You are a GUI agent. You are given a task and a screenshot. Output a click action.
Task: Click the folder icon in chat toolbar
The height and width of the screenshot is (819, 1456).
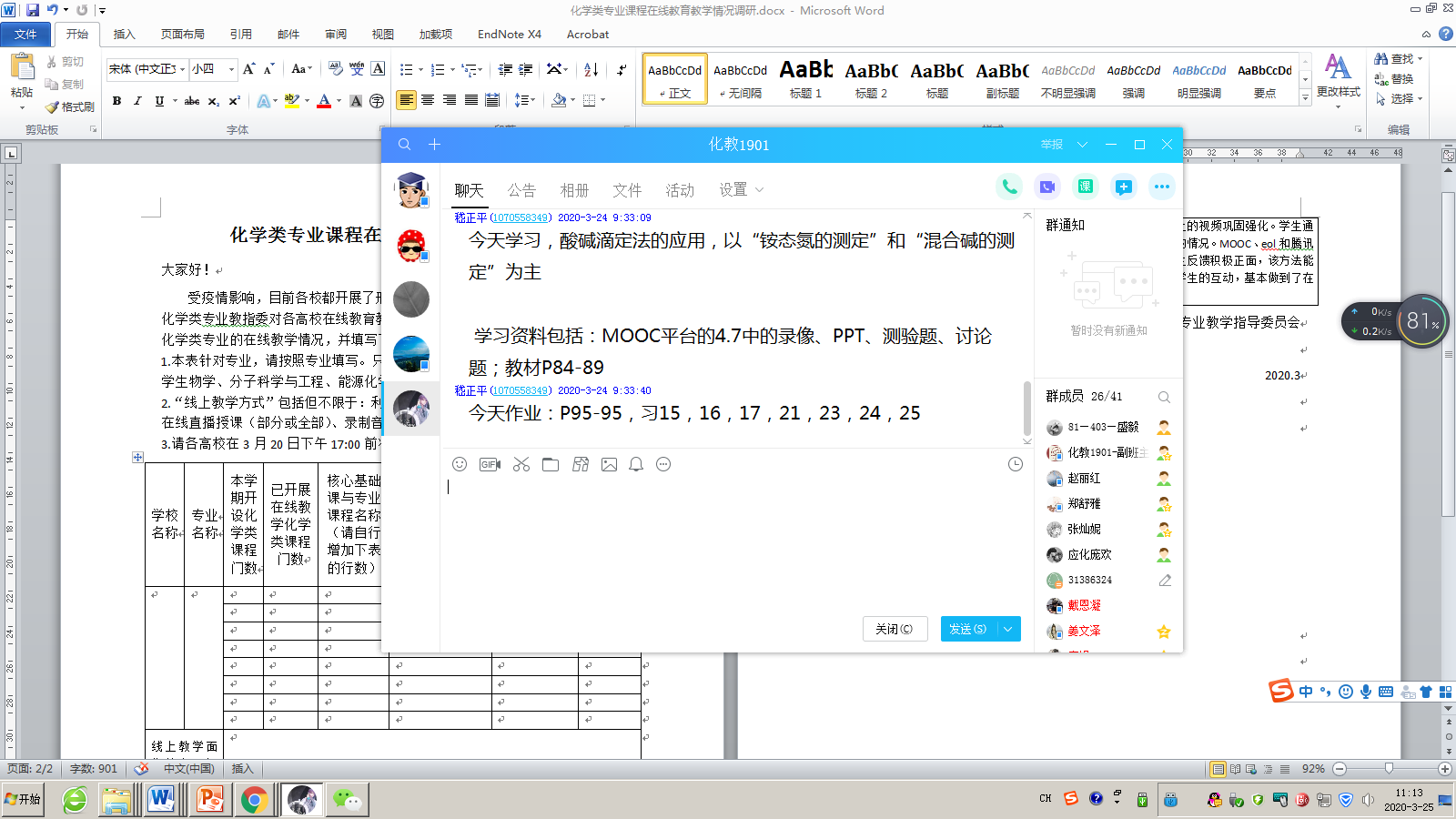click(551, 464)
